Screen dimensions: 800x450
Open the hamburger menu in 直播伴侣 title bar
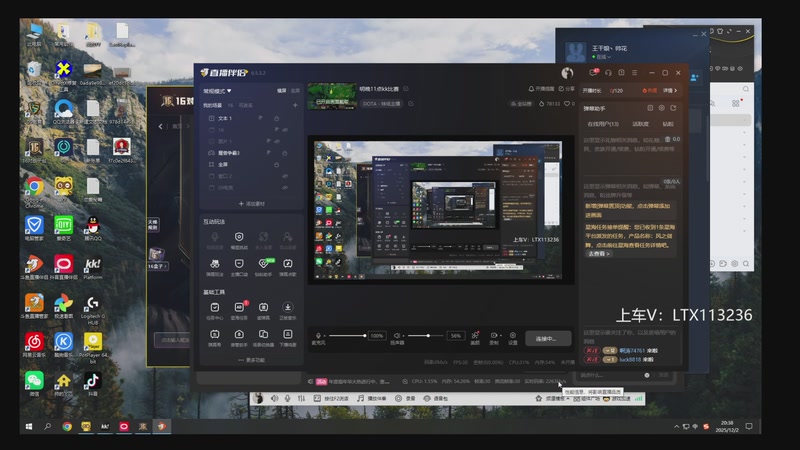(634, 73)
